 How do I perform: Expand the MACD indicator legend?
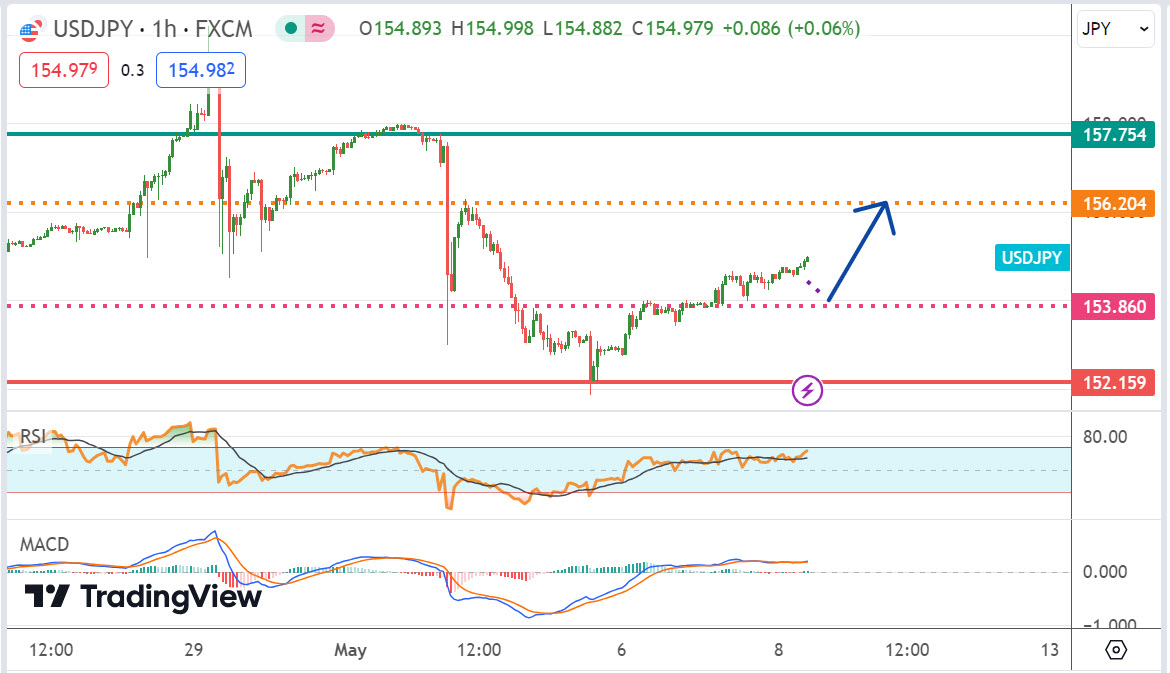click(45, 545)
